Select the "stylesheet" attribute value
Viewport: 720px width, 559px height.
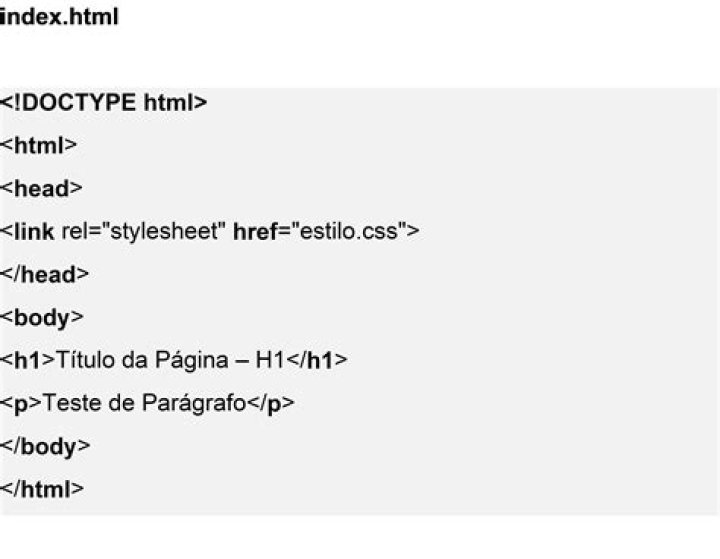point(159,231)
